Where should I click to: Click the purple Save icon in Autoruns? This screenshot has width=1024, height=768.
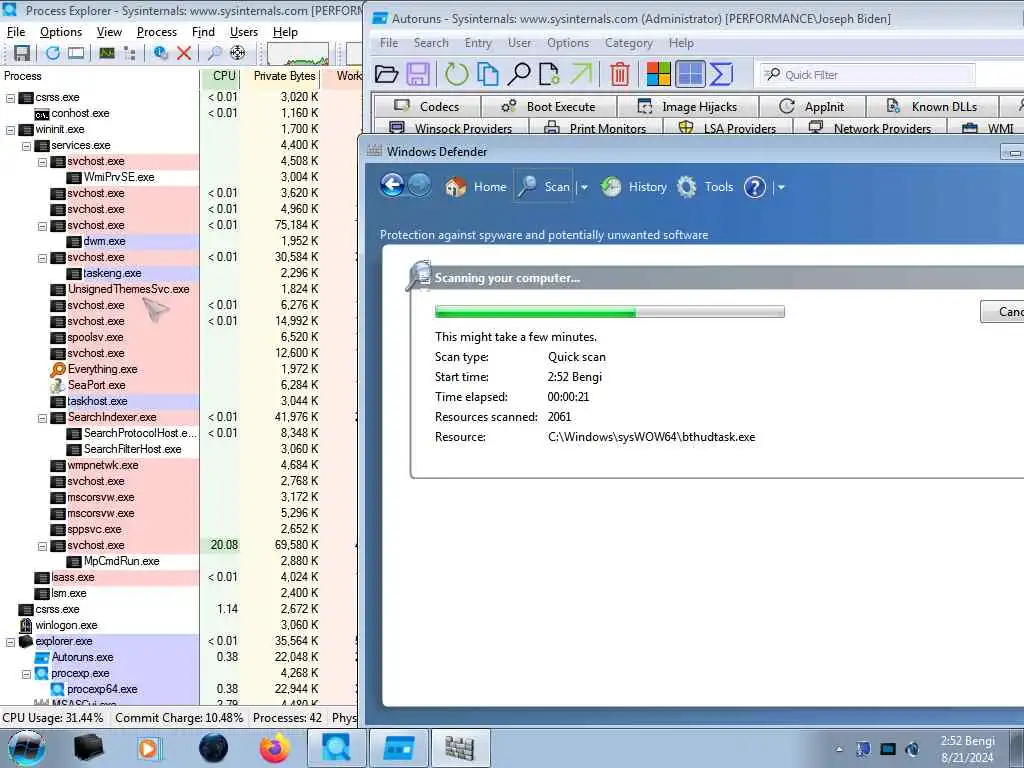(x=418, y=74)
